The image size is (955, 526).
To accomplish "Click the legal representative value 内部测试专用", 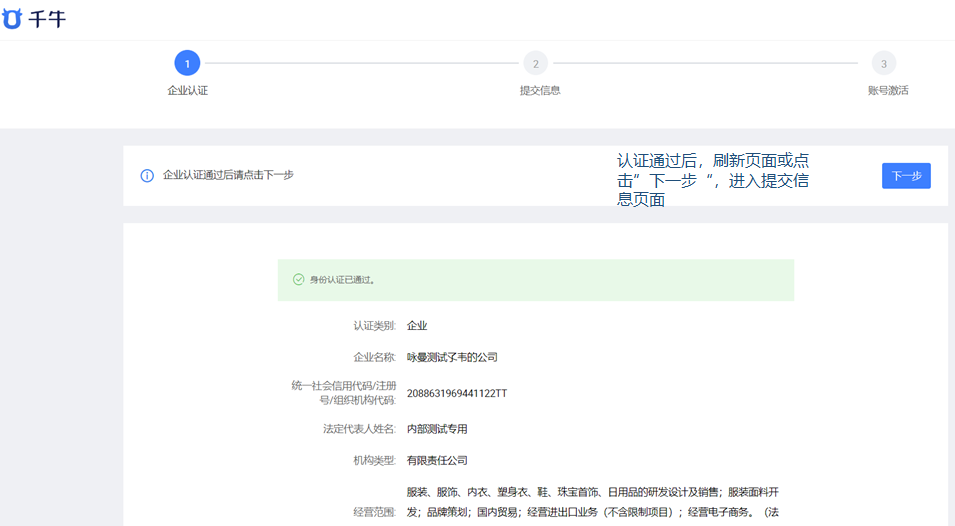I will tap(436, 429).
